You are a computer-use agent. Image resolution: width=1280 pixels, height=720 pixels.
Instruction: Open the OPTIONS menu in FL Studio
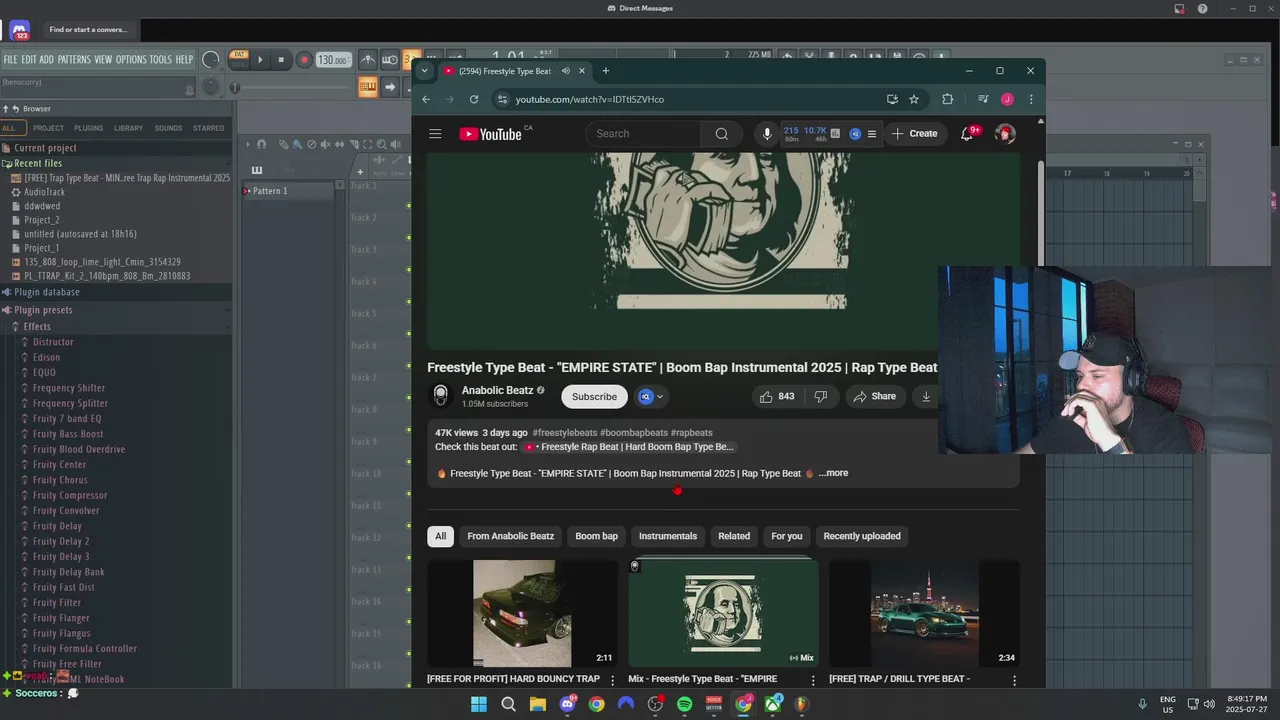[131, 60]
